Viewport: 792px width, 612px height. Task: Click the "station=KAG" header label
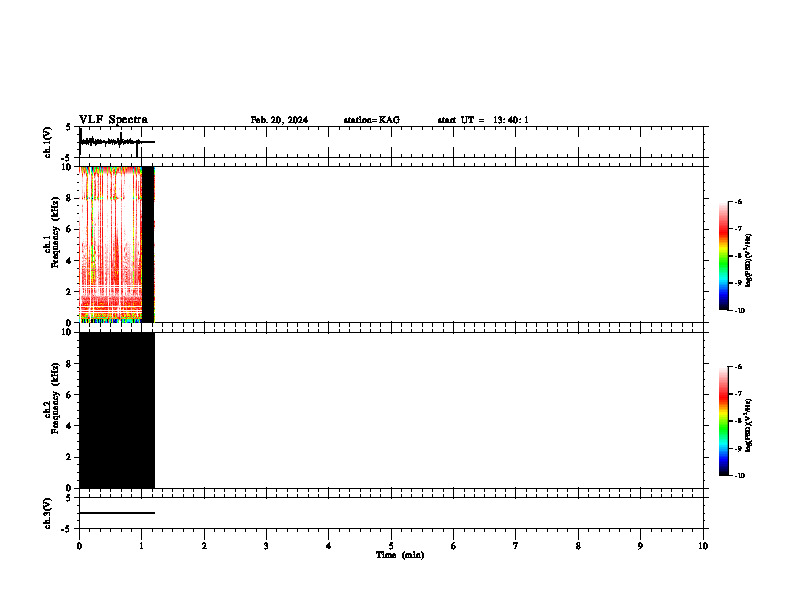(372, 120)
